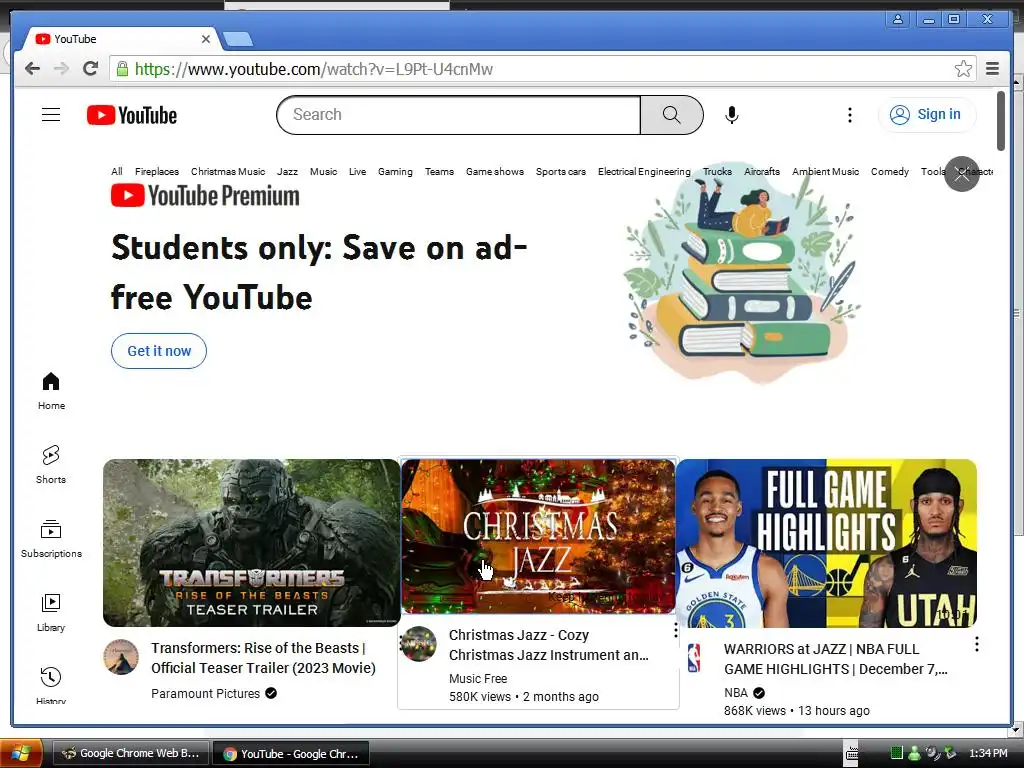
Task: Open the Windows Start button
Action: (21, 754)
